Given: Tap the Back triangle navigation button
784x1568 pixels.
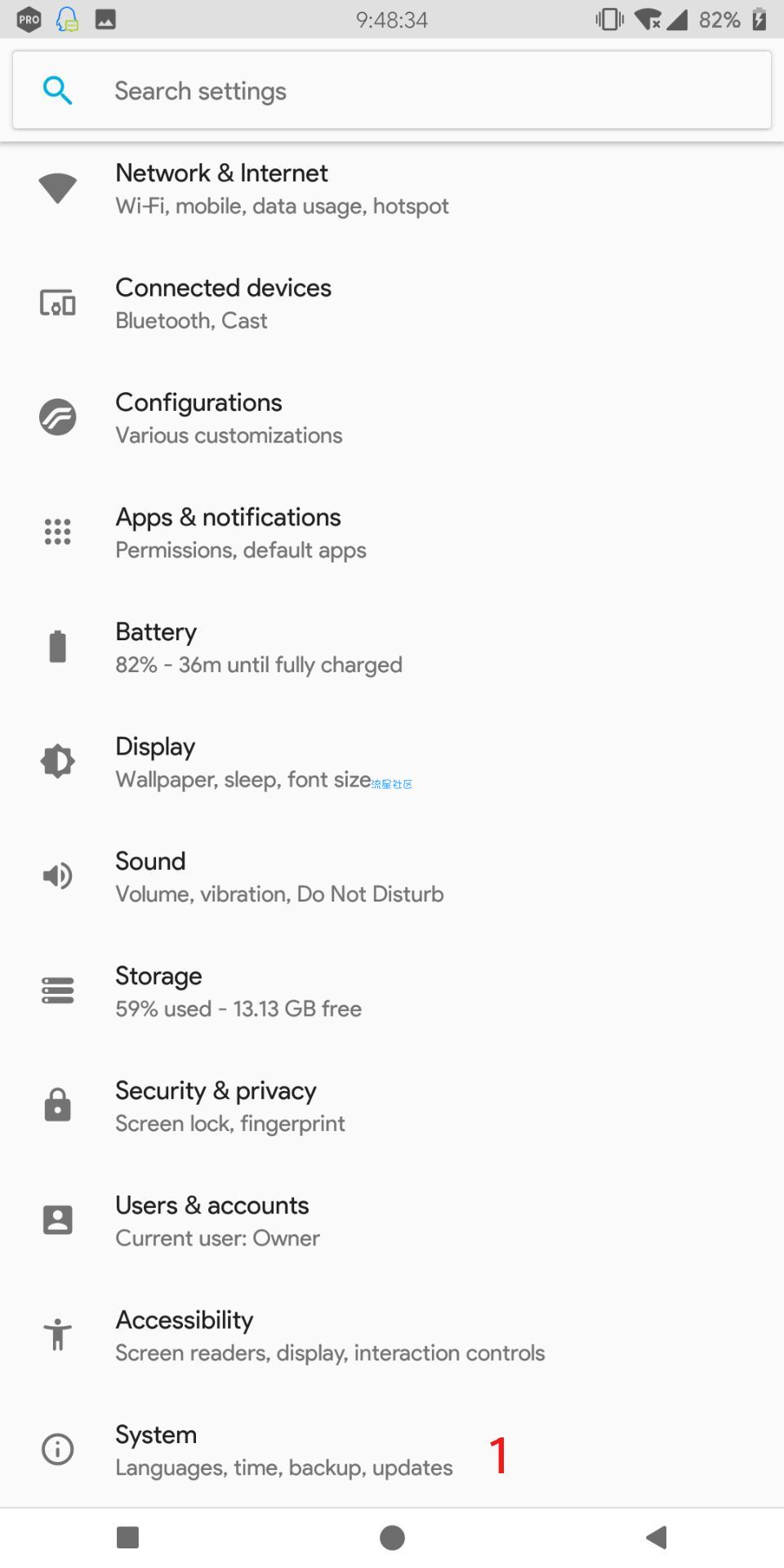Looking at the screenshot, I should 657,1538.
